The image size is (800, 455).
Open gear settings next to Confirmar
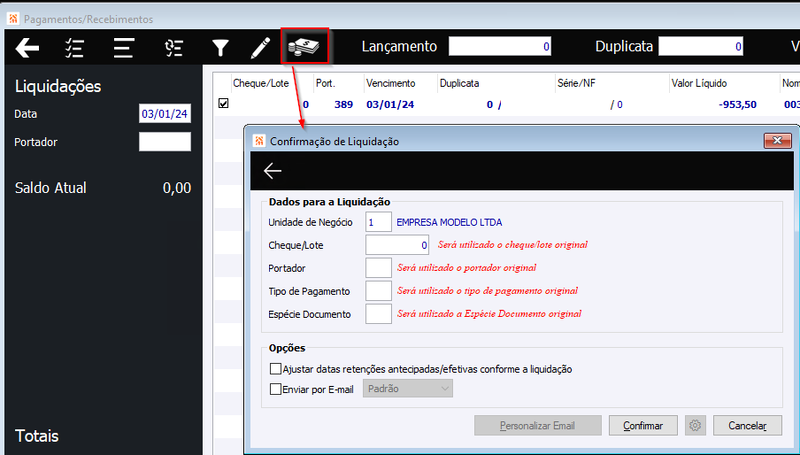point(695,425)
